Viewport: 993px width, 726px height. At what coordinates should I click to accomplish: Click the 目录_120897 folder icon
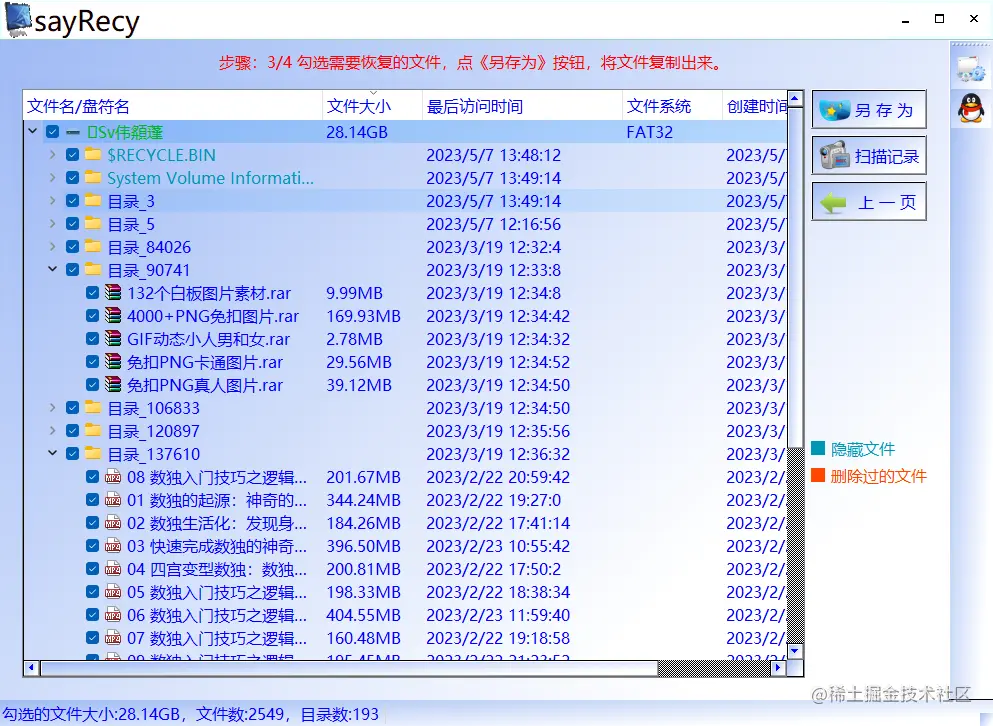pos(93,431)
